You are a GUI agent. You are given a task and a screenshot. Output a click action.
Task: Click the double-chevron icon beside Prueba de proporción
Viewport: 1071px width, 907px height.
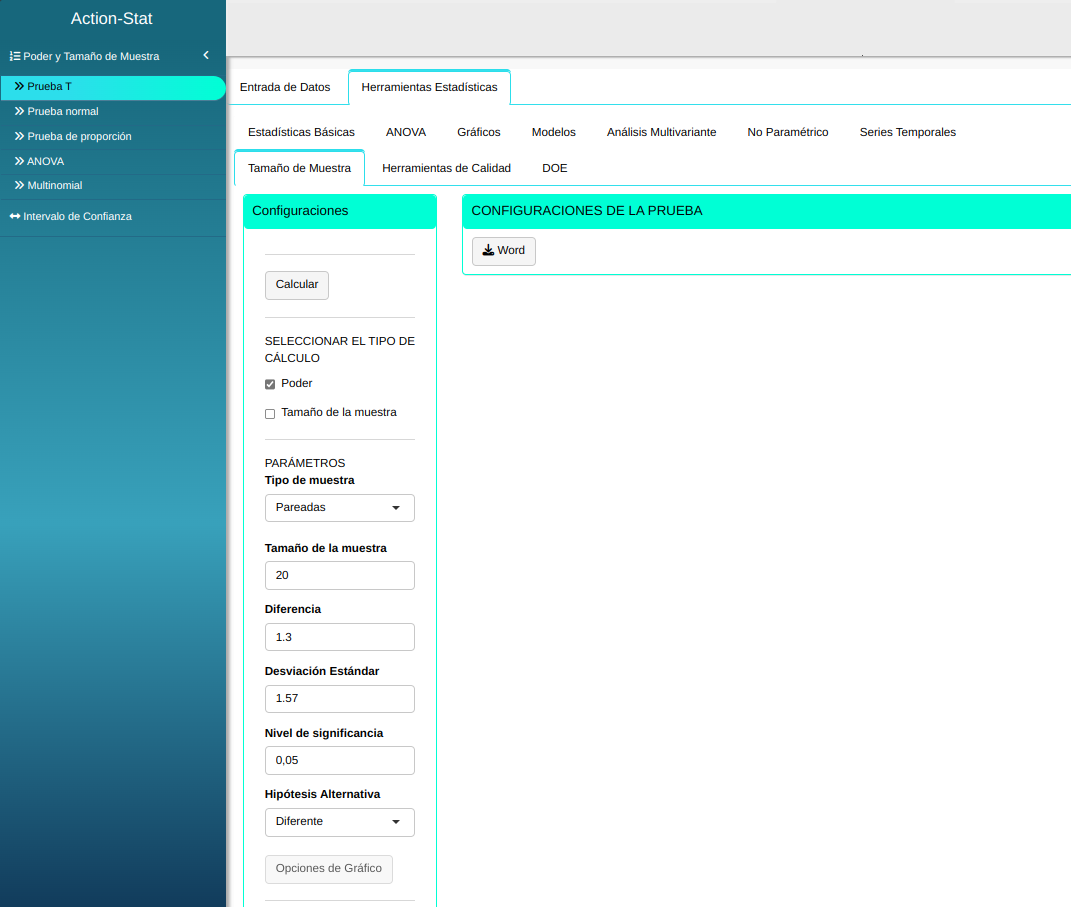point(19,136)
